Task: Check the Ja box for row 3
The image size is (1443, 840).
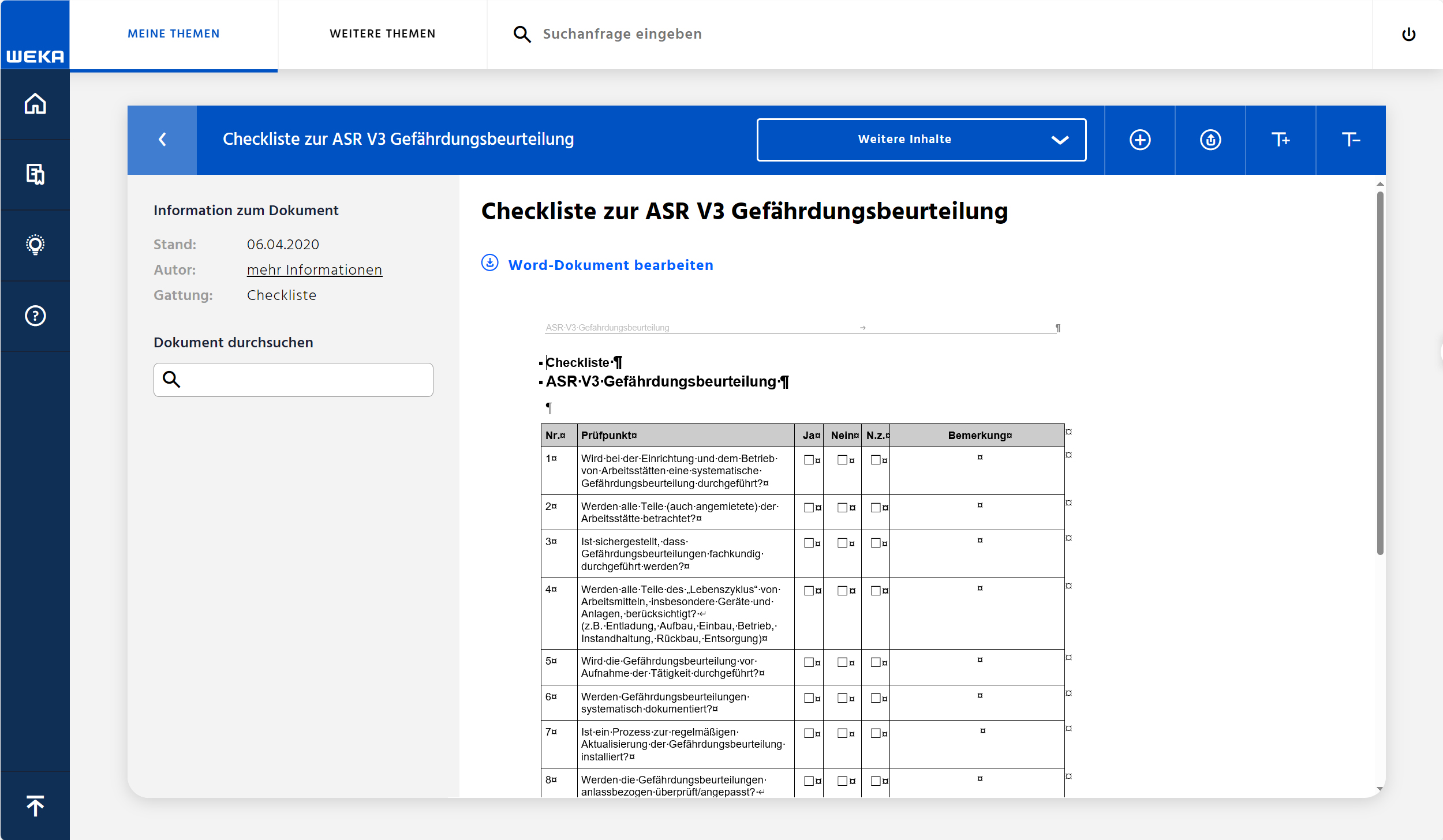Action: point(809,543)
